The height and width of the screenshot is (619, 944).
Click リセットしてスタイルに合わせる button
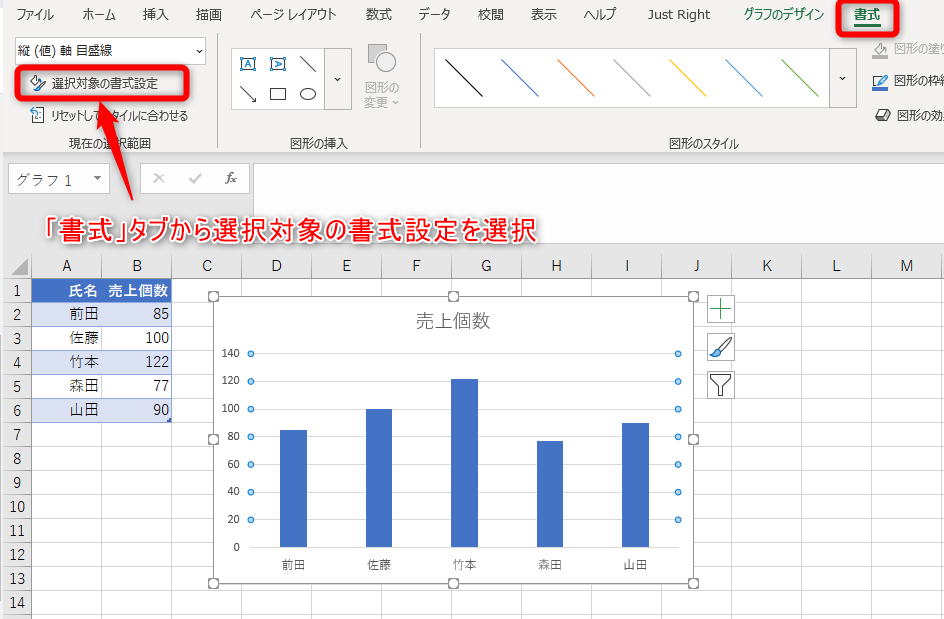109,116
